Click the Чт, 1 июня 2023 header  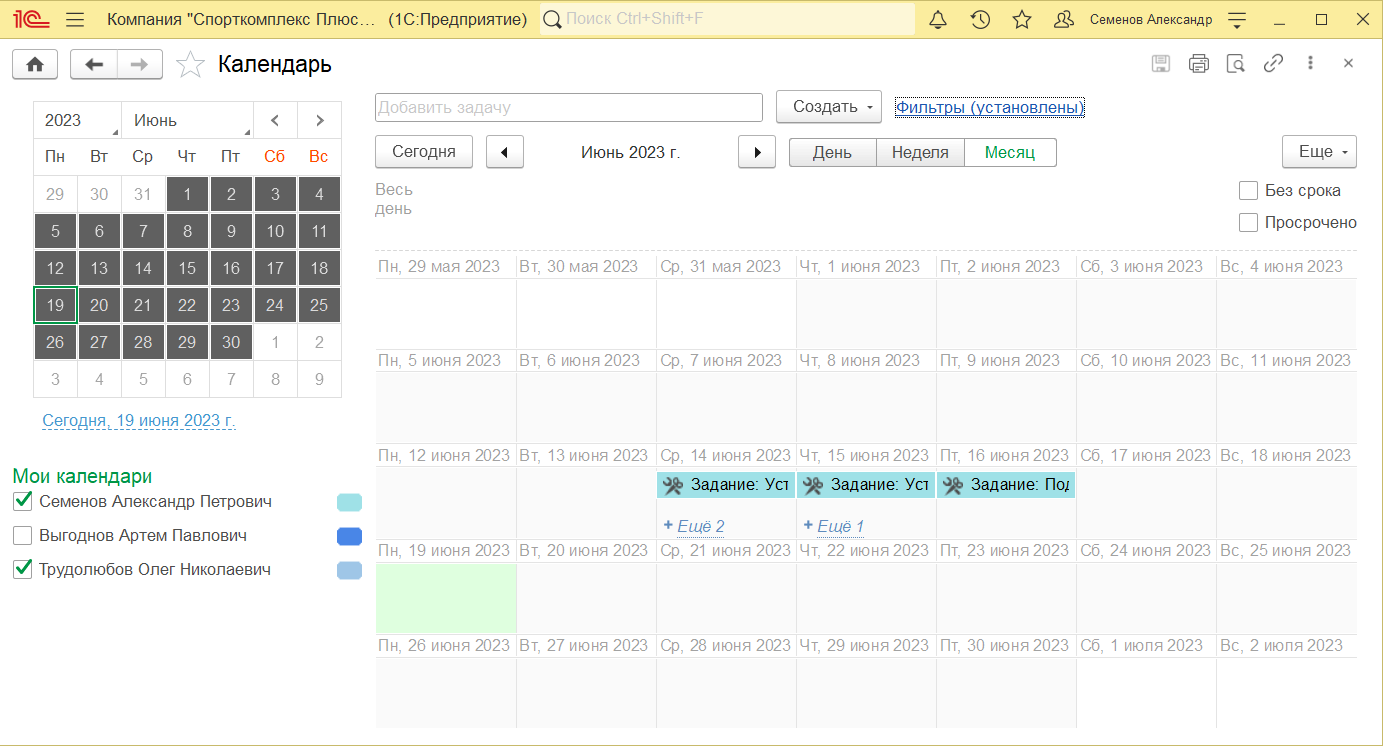pyautogui.click(x=860, y=266)
